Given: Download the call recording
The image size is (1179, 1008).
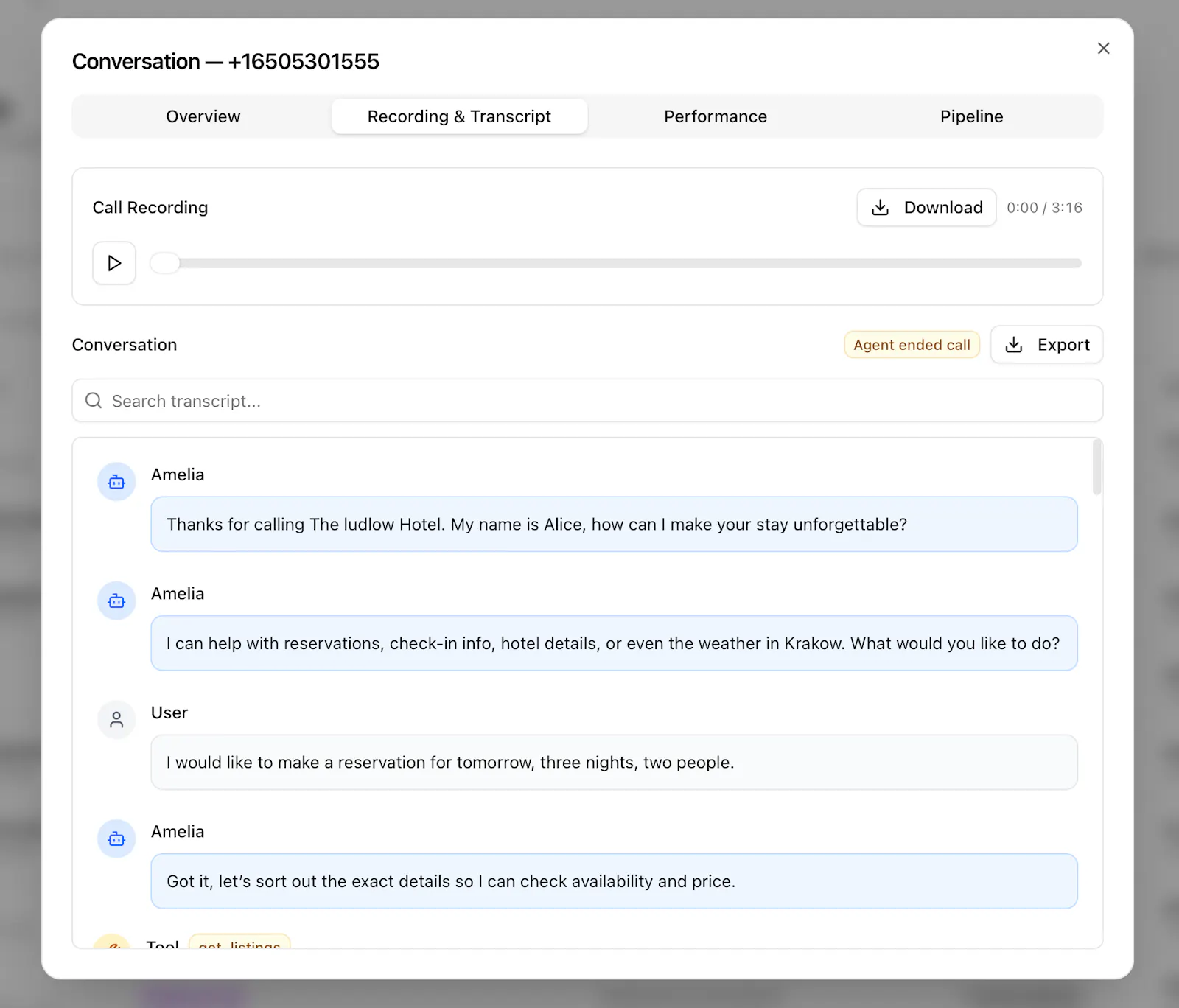Looking at the screenshot, I should 926,208.
